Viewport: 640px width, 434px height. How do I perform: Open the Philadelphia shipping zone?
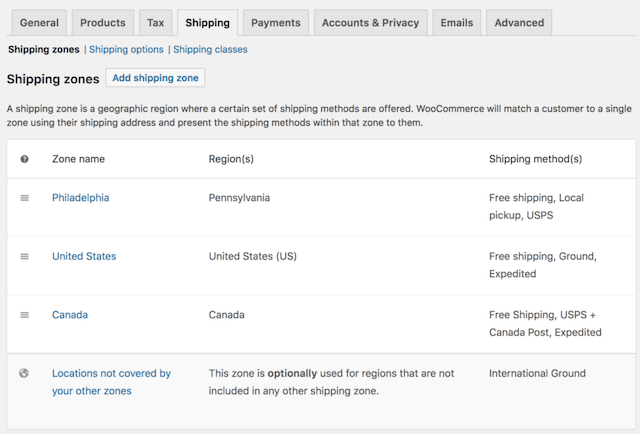point(80,198)
